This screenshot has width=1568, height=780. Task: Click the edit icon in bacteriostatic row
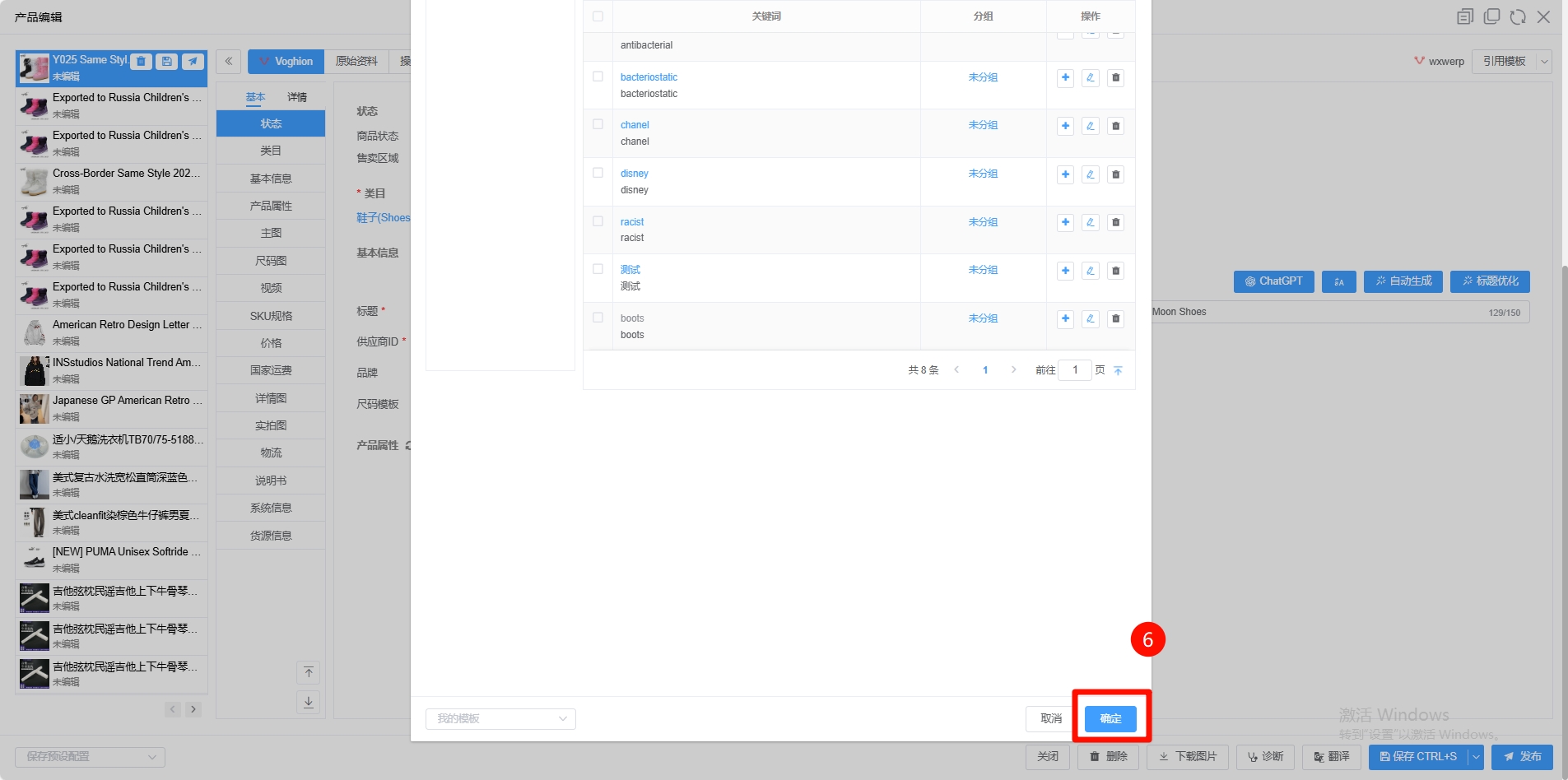coord(1091,78)
